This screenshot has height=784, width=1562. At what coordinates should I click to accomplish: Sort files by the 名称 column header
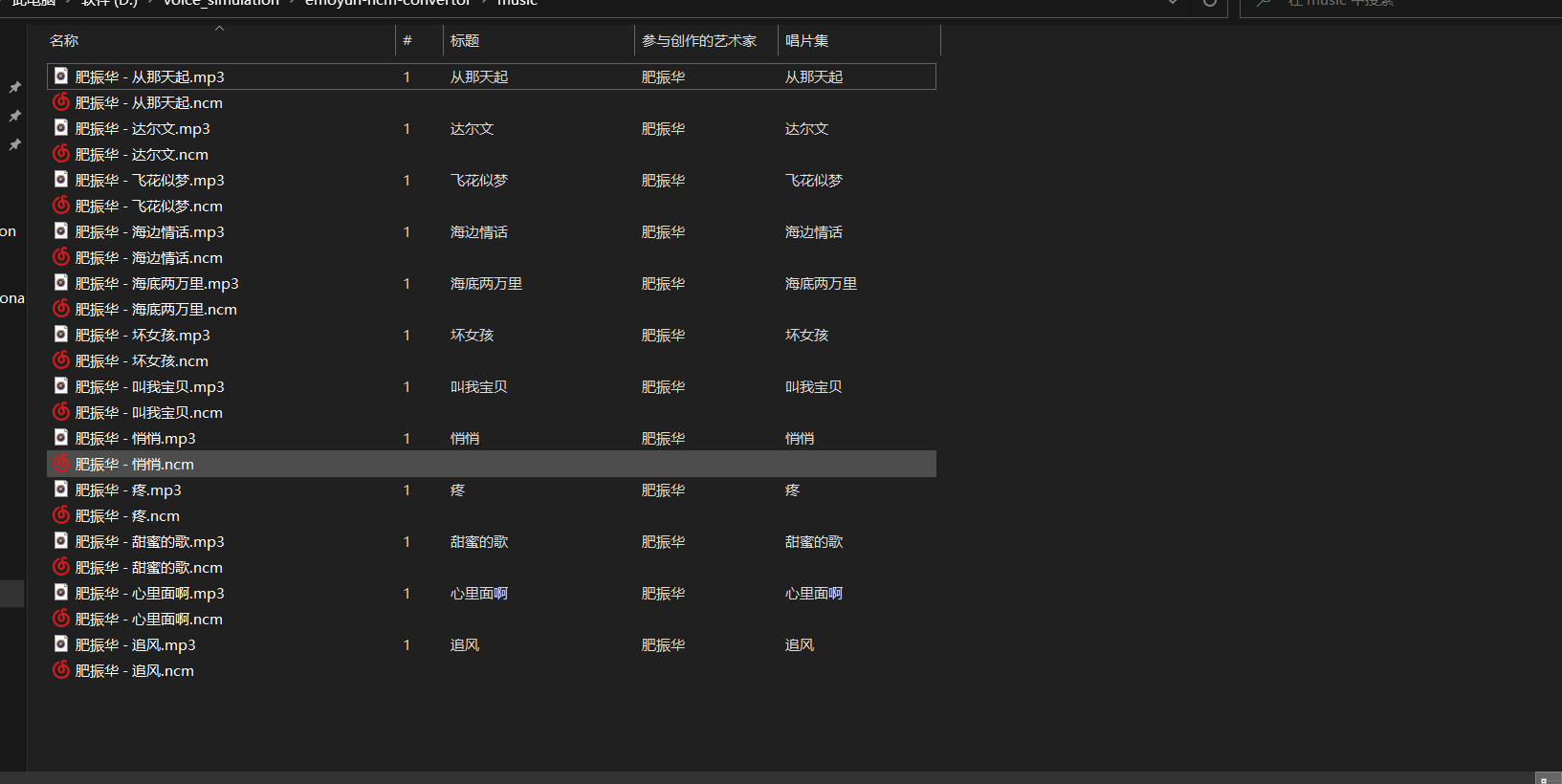[x=65, y=41]
